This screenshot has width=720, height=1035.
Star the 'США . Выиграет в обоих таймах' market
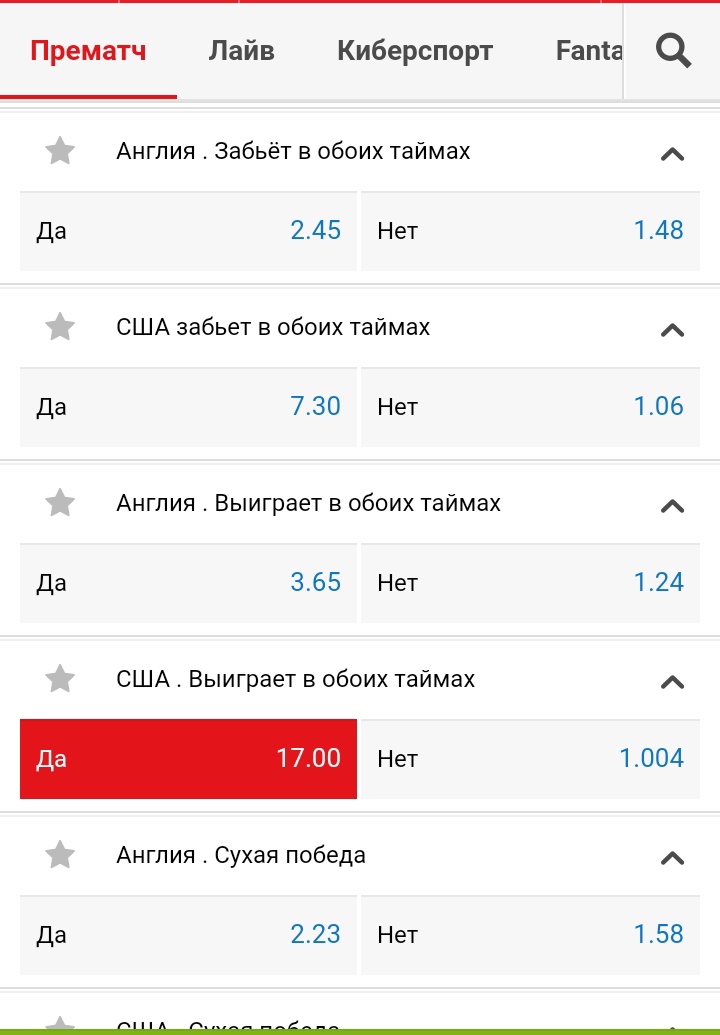point(60,679)
